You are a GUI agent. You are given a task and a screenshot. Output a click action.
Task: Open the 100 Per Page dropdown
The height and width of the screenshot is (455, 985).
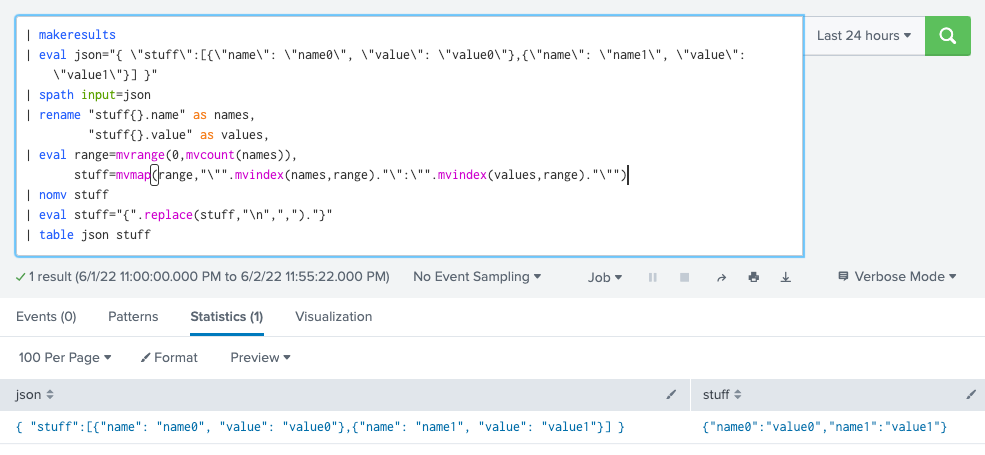[65, 357]
